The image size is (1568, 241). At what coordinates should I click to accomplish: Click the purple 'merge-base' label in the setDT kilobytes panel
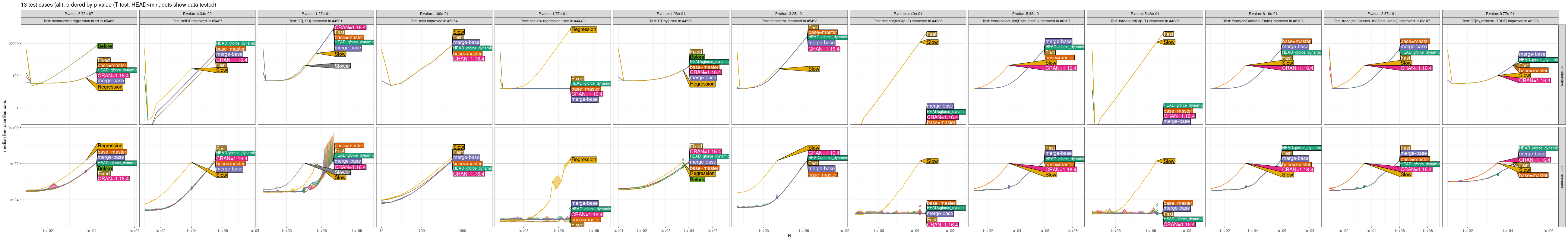click(229, 54)
